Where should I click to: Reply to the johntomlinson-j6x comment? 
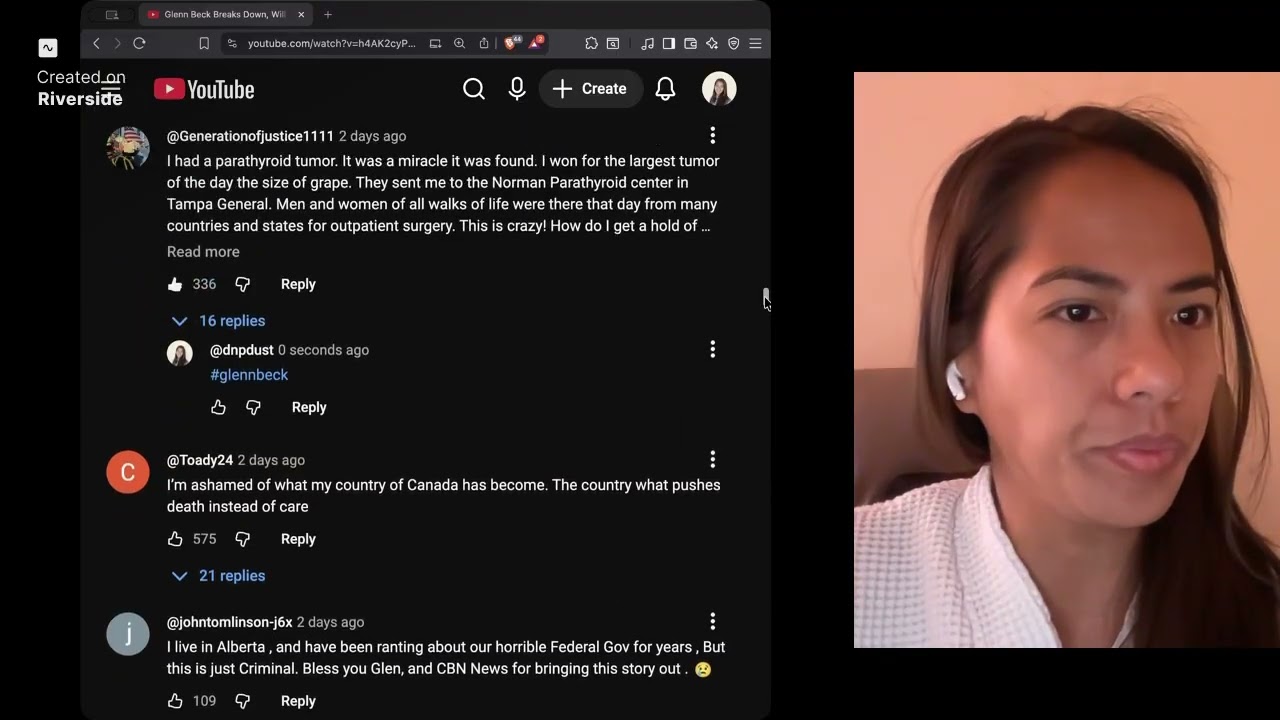(298, 701)
